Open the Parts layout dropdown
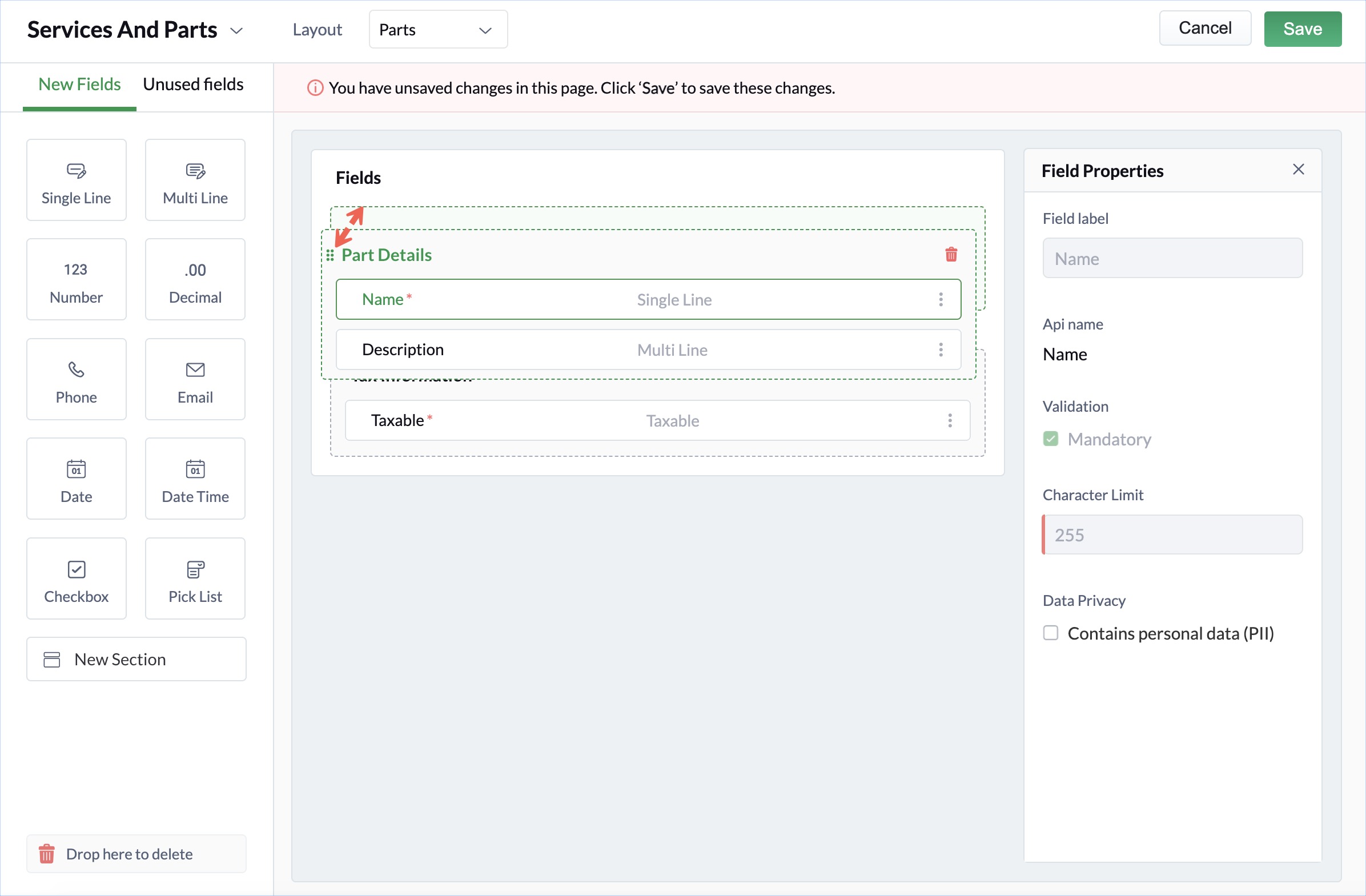 (438, 30)
